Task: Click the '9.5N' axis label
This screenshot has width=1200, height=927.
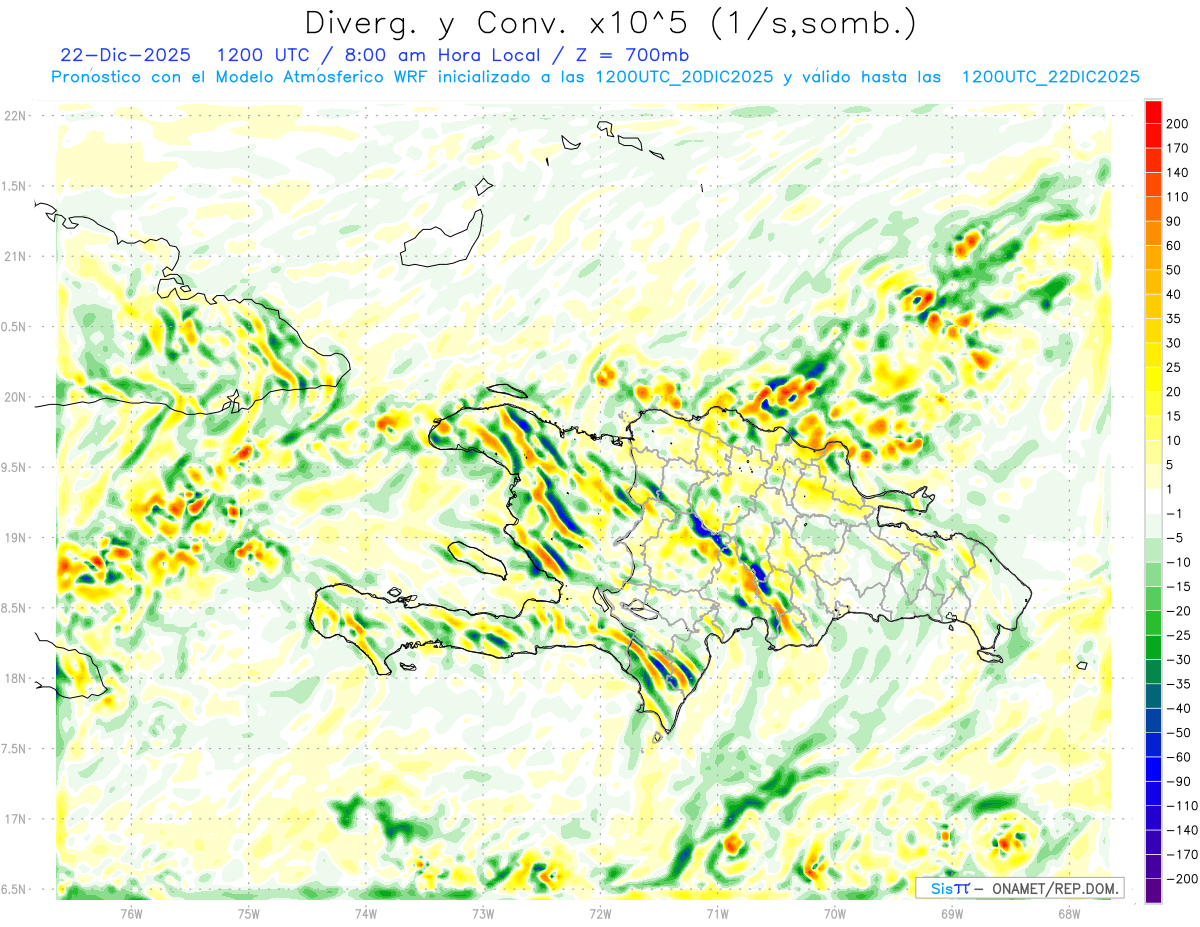Action: click(15, 467)
